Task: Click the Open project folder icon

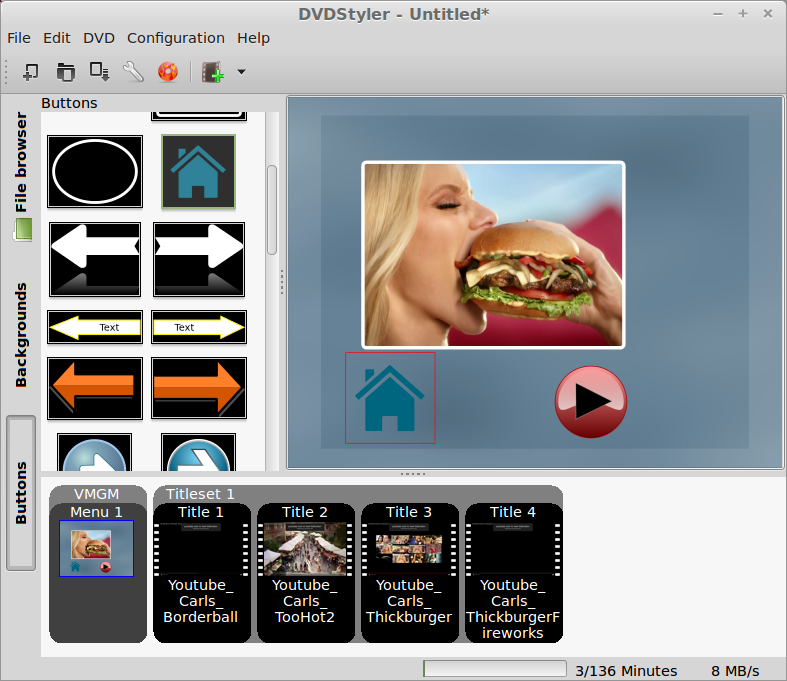Action: point(65,72)
